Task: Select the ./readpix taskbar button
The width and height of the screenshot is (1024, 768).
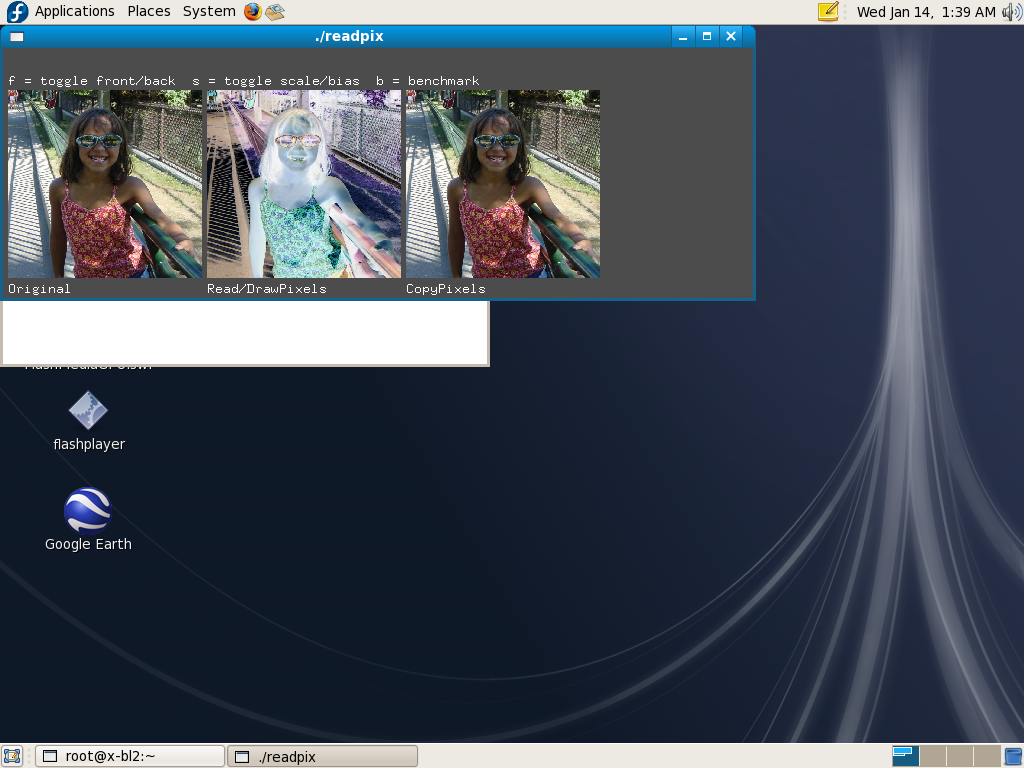Action: coord(322,756)
